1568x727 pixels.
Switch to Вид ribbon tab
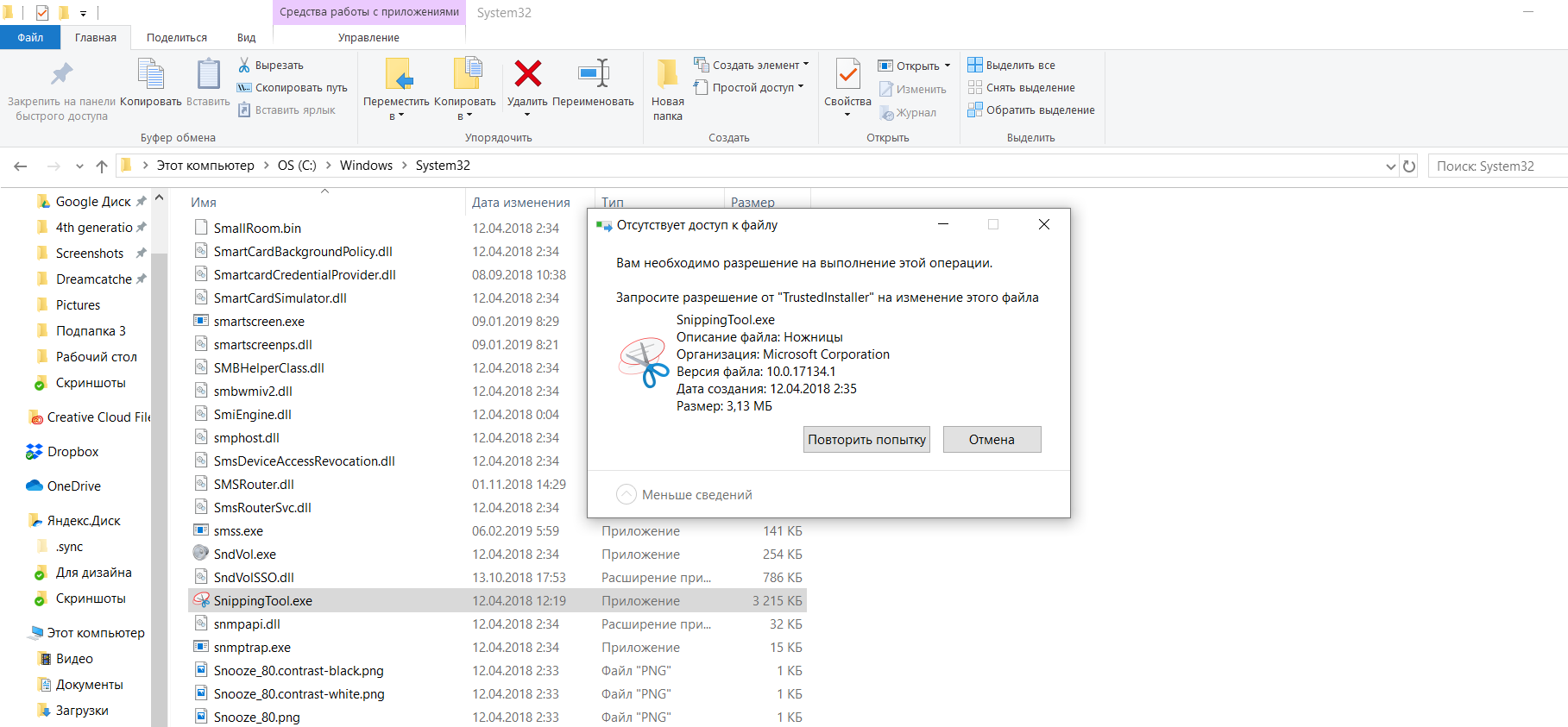(x=247, y=37)
